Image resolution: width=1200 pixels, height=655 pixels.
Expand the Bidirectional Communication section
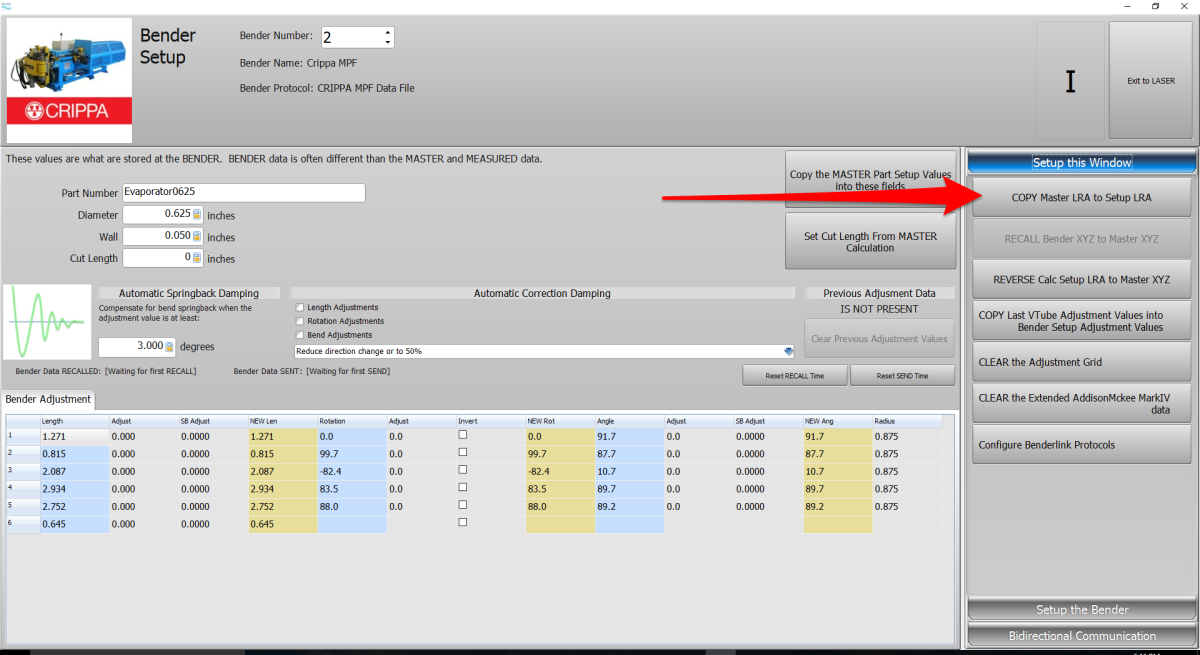point(1081,635)
